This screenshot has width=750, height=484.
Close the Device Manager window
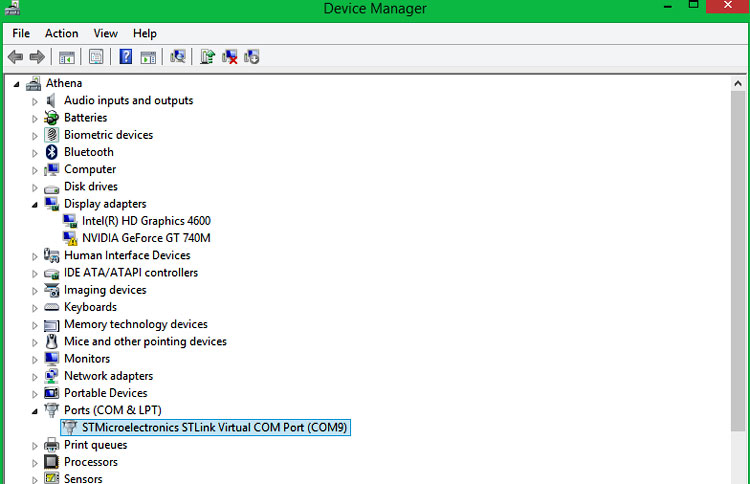coord(728,6)
